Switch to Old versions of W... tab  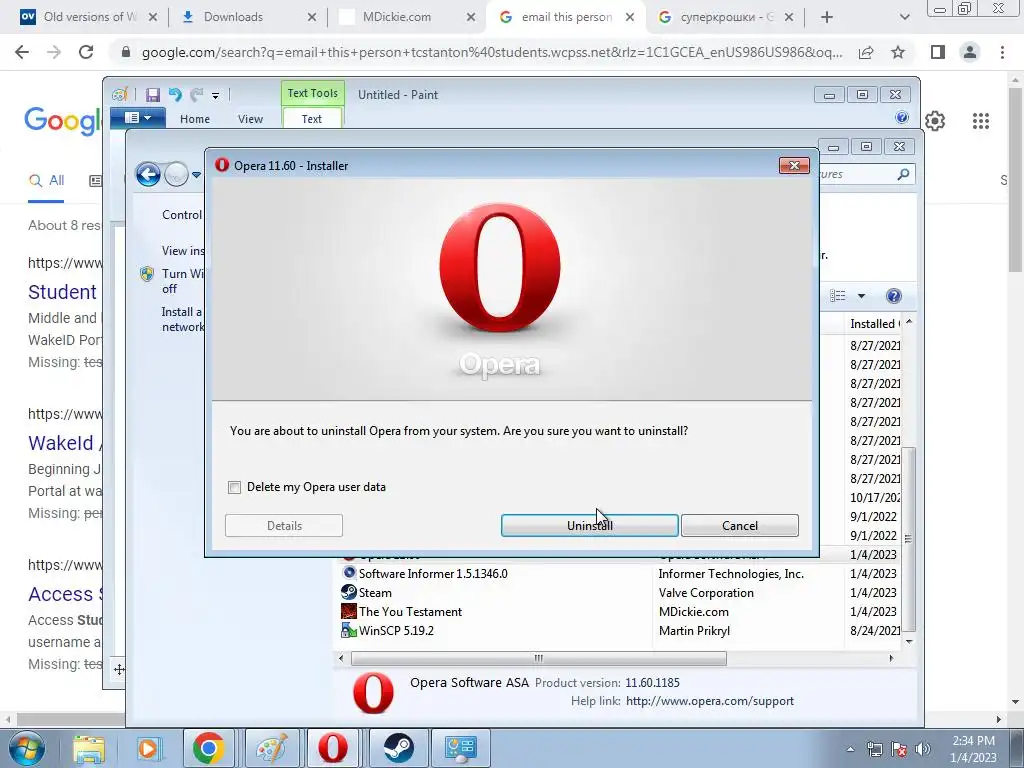coord(88,17)
